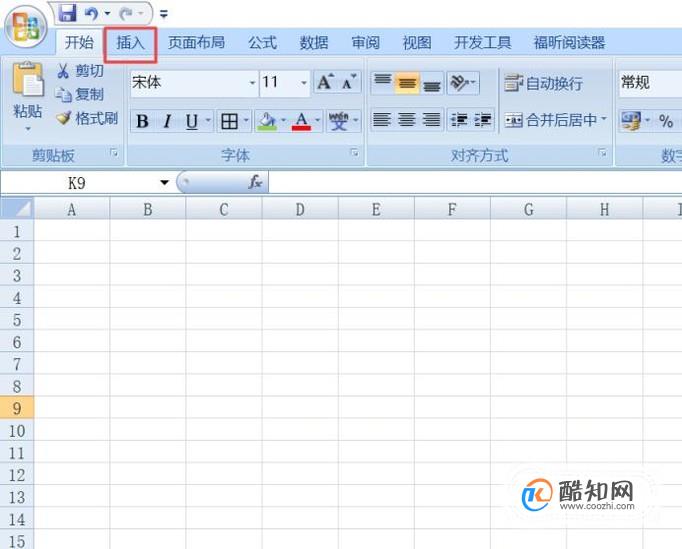Apply percent style
Screen dimensions: 682x549
665,121
